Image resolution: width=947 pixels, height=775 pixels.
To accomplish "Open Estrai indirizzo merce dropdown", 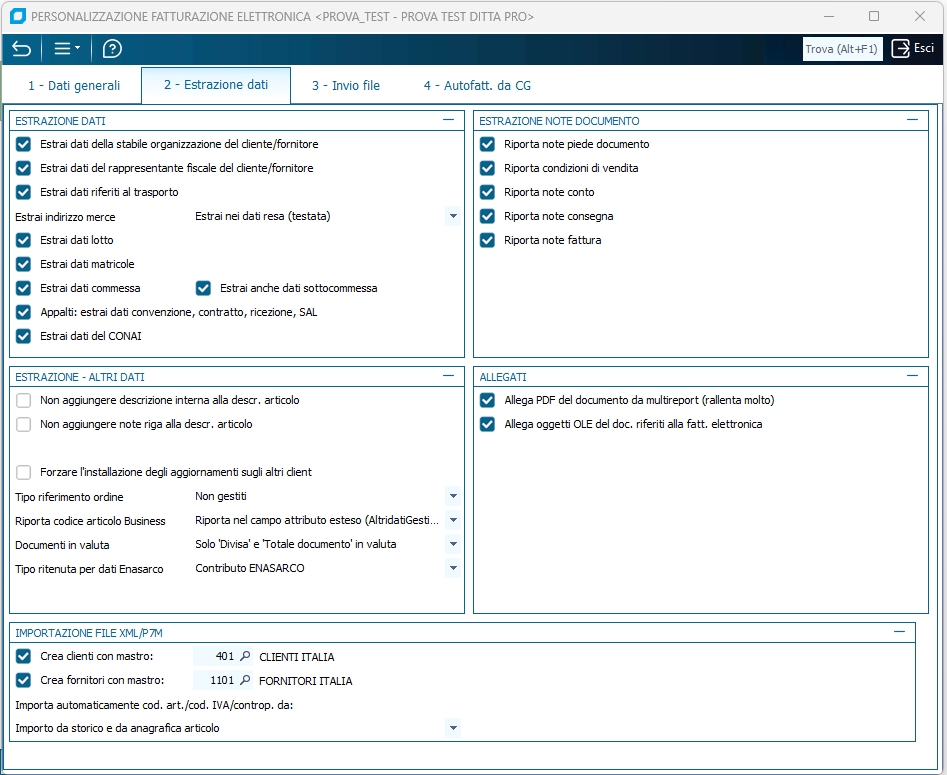I will (453, 216).
